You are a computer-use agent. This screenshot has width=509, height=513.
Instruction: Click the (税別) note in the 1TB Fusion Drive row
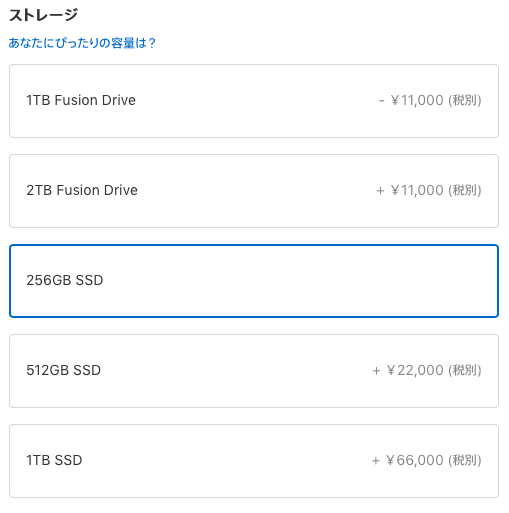[465, 100]
